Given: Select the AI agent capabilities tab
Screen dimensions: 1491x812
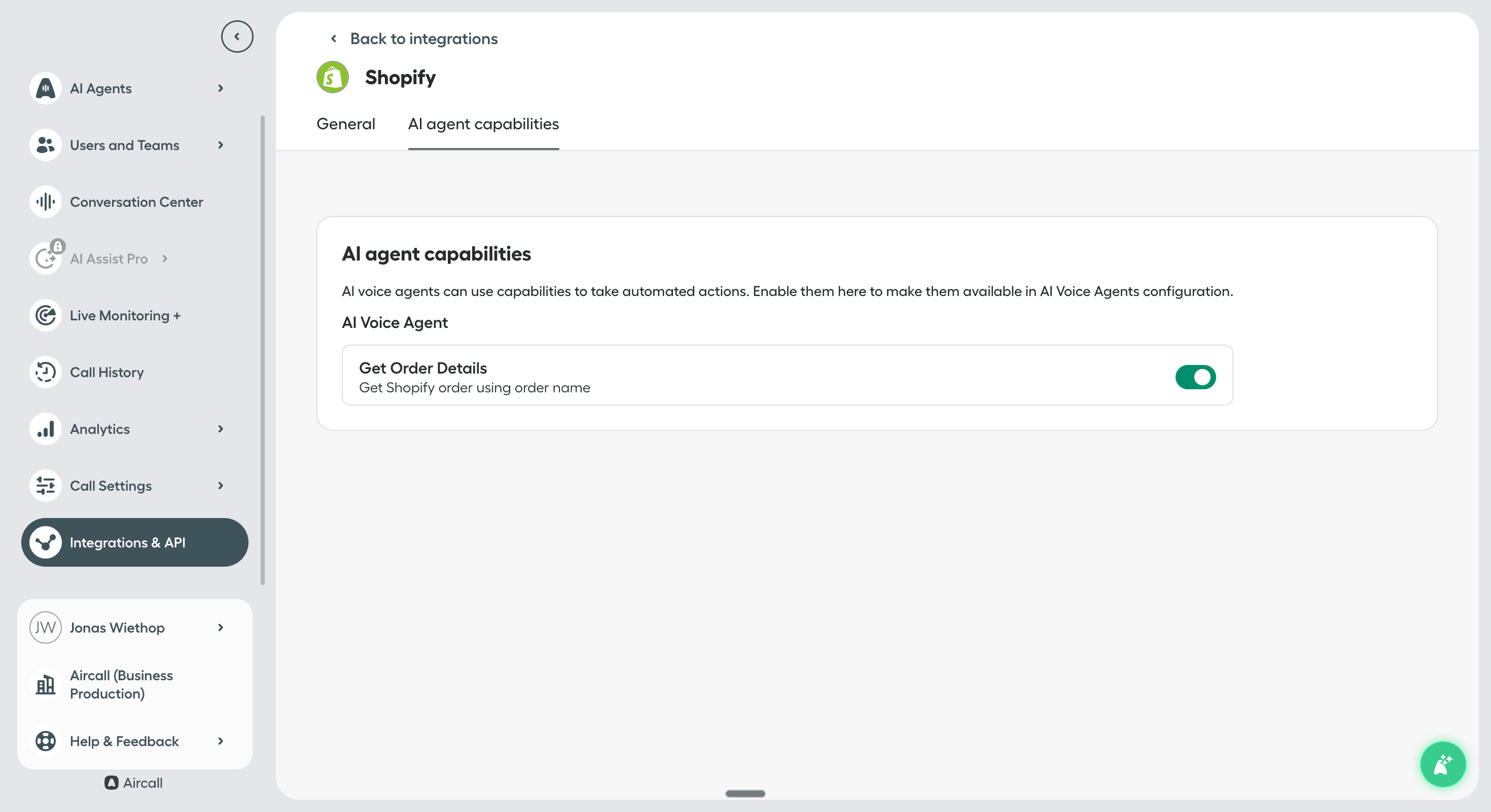Looking at the screenshot, I should [483, 124].
